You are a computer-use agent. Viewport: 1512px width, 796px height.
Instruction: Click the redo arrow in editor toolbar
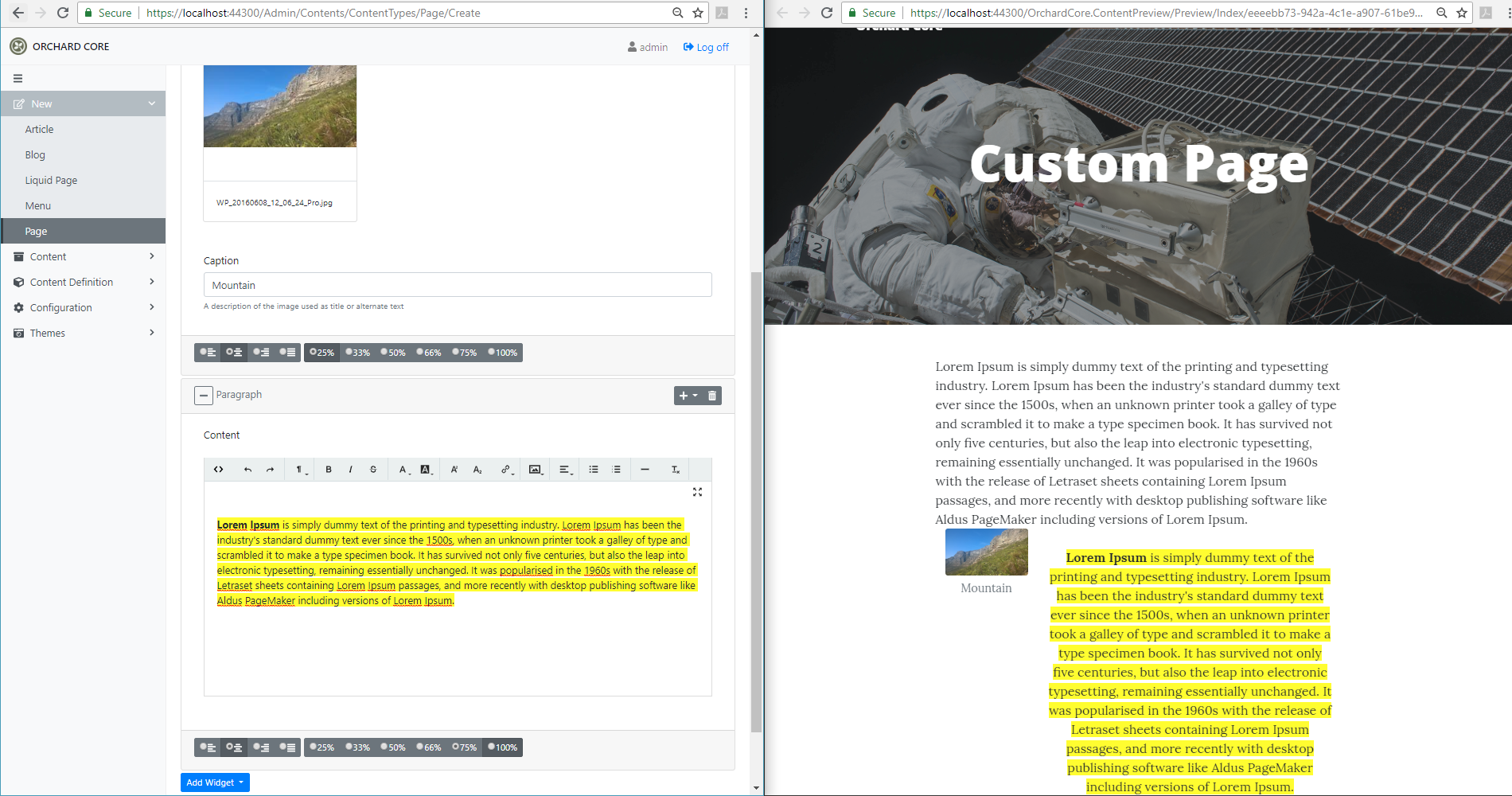click(270, 470)
